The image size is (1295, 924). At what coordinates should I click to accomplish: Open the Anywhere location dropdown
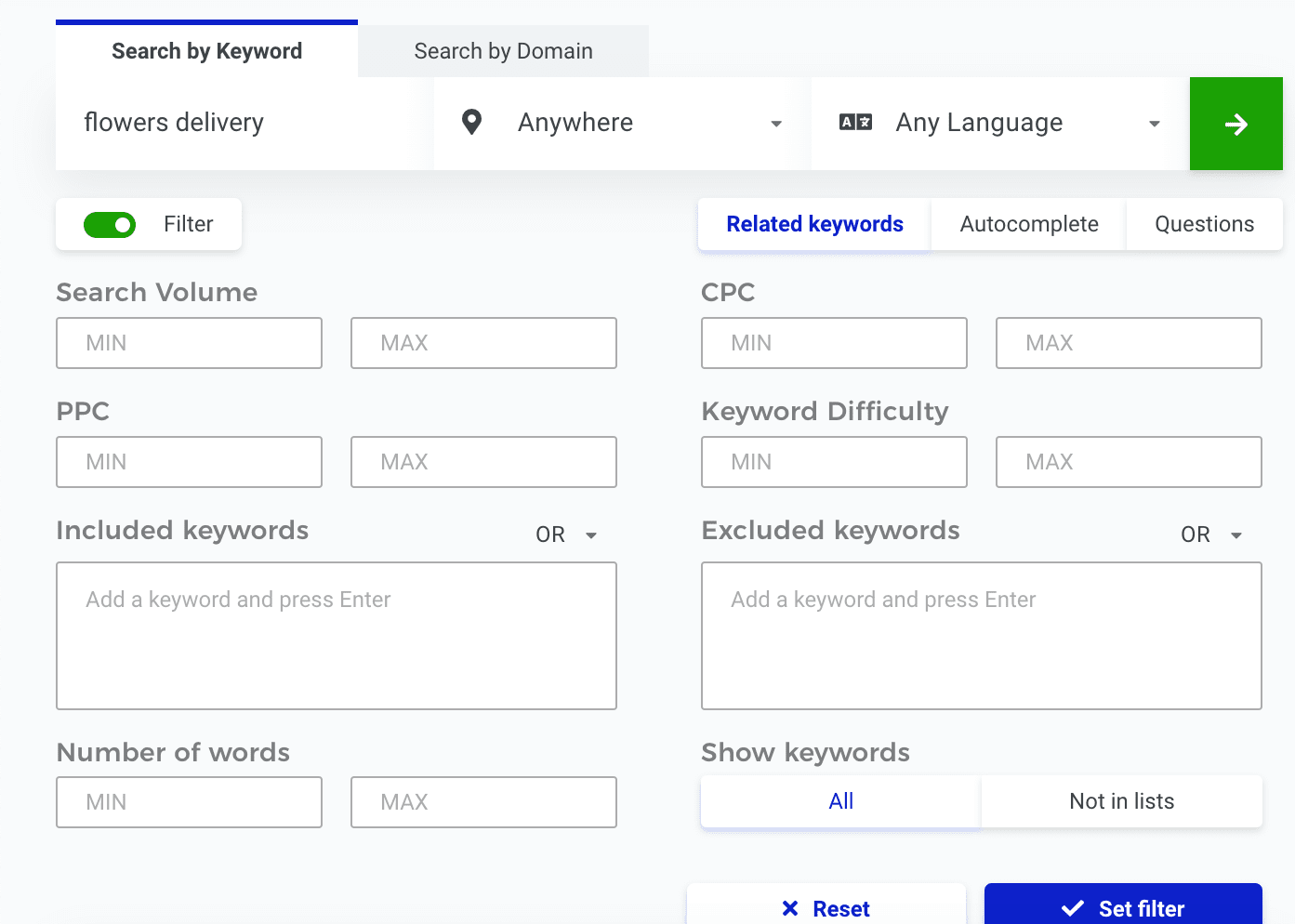(x=618, y=124)
